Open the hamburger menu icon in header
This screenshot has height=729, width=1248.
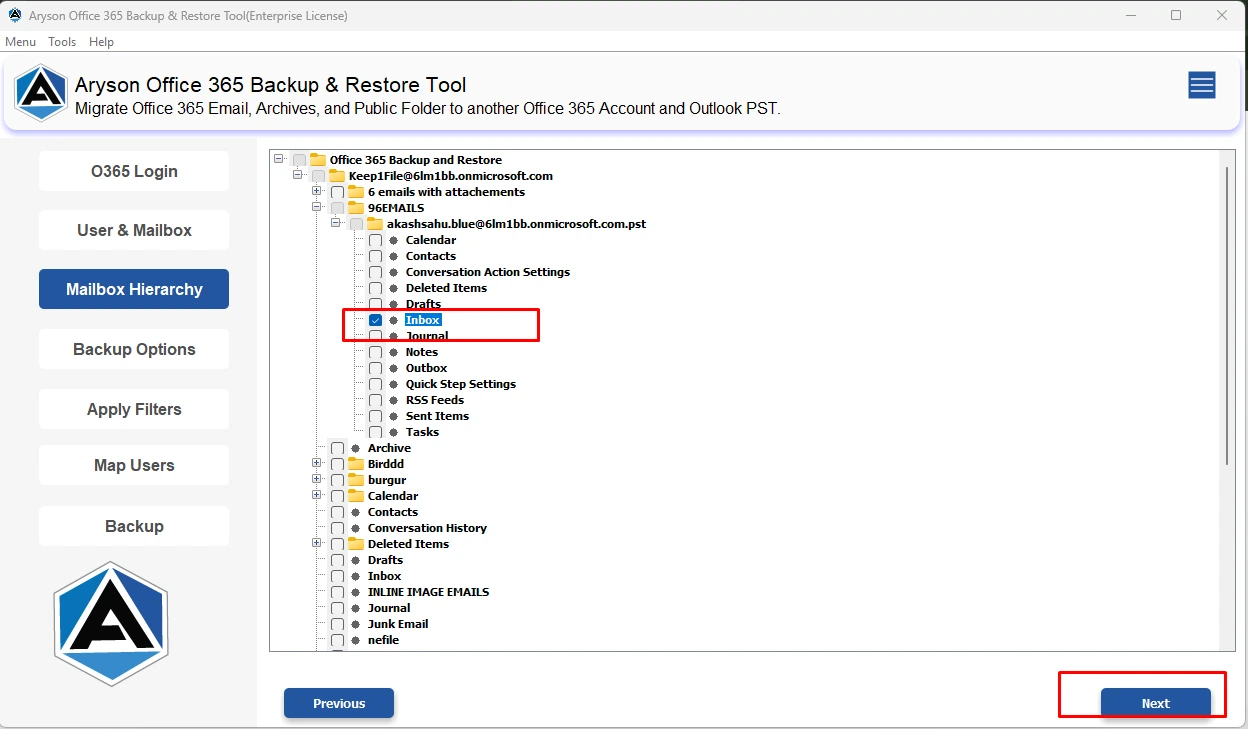tap(1201, 86)
